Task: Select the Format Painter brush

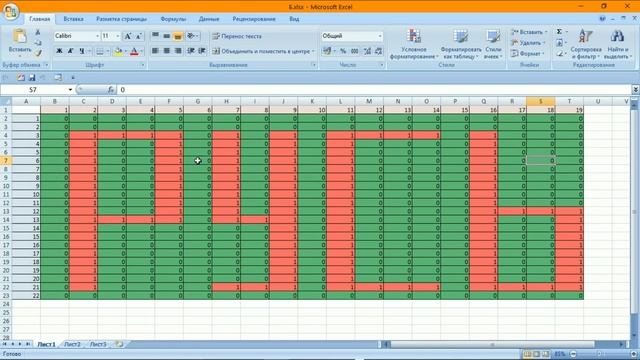Action: click(x=38, y=53)
